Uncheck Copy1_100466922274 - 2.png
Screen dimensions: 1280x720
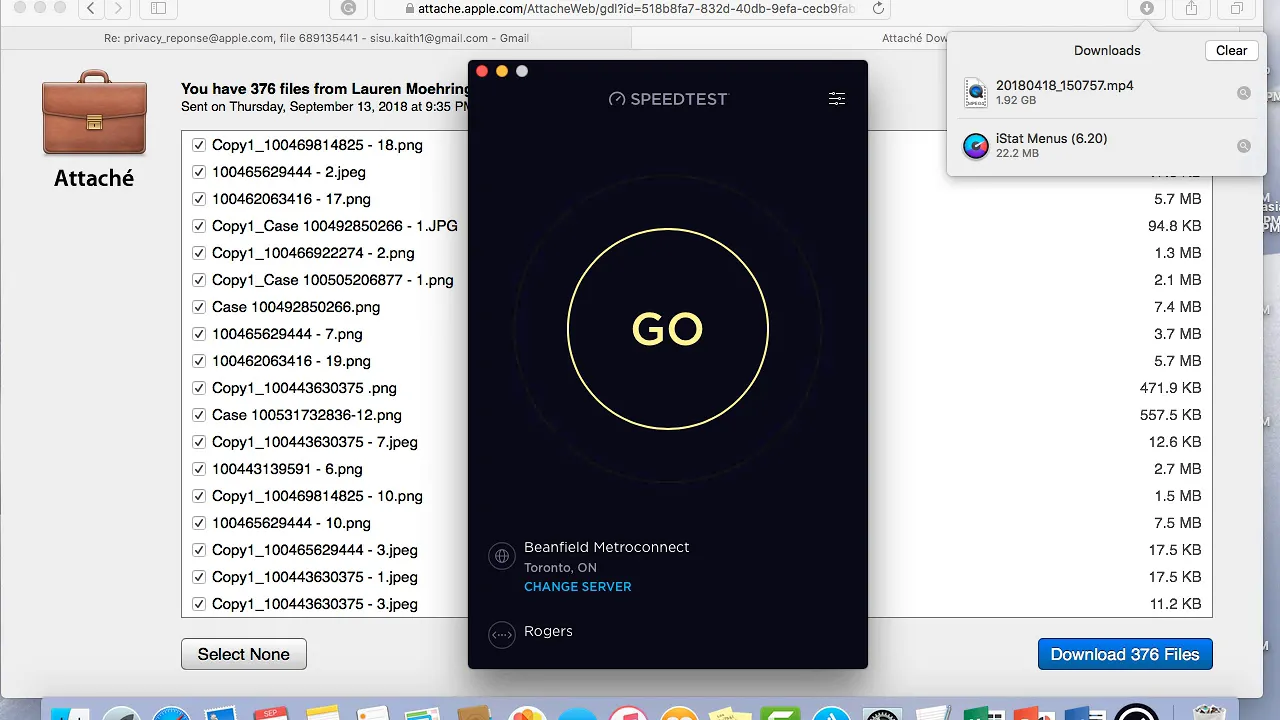[199, 253]
